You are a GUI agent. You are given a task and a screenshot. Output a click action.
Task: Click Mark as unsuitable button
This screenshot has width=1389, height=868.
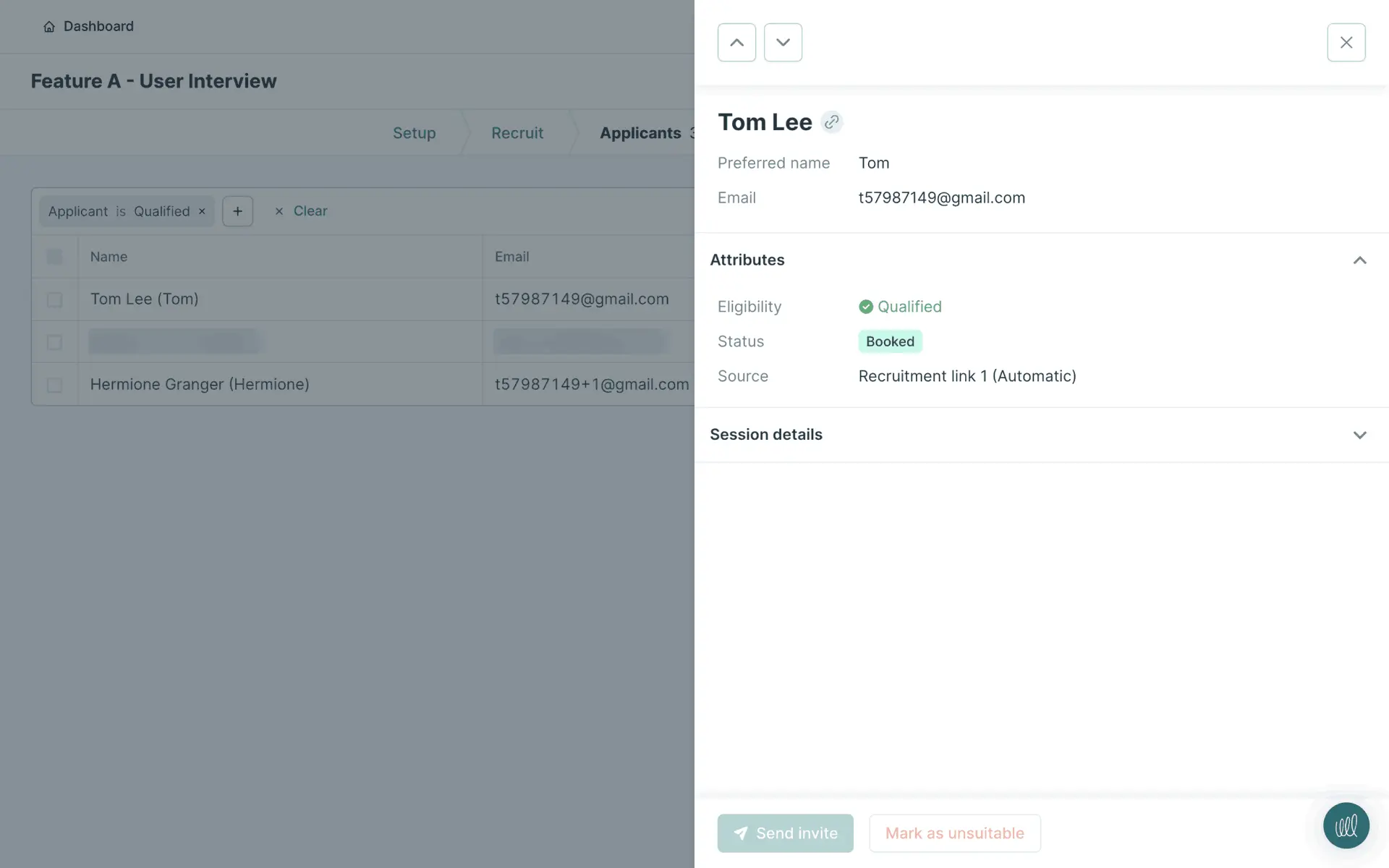coord(954,833)
